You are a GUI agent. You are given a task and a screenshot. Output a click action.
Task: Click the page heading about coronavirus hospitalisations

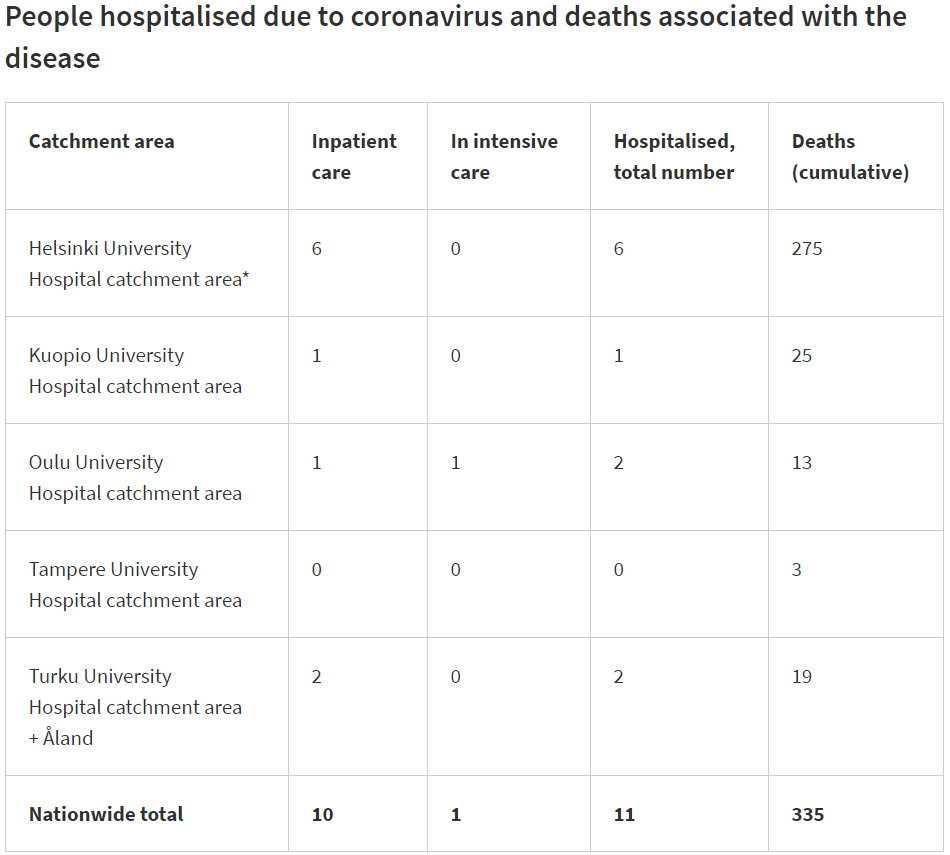[455, 37]
